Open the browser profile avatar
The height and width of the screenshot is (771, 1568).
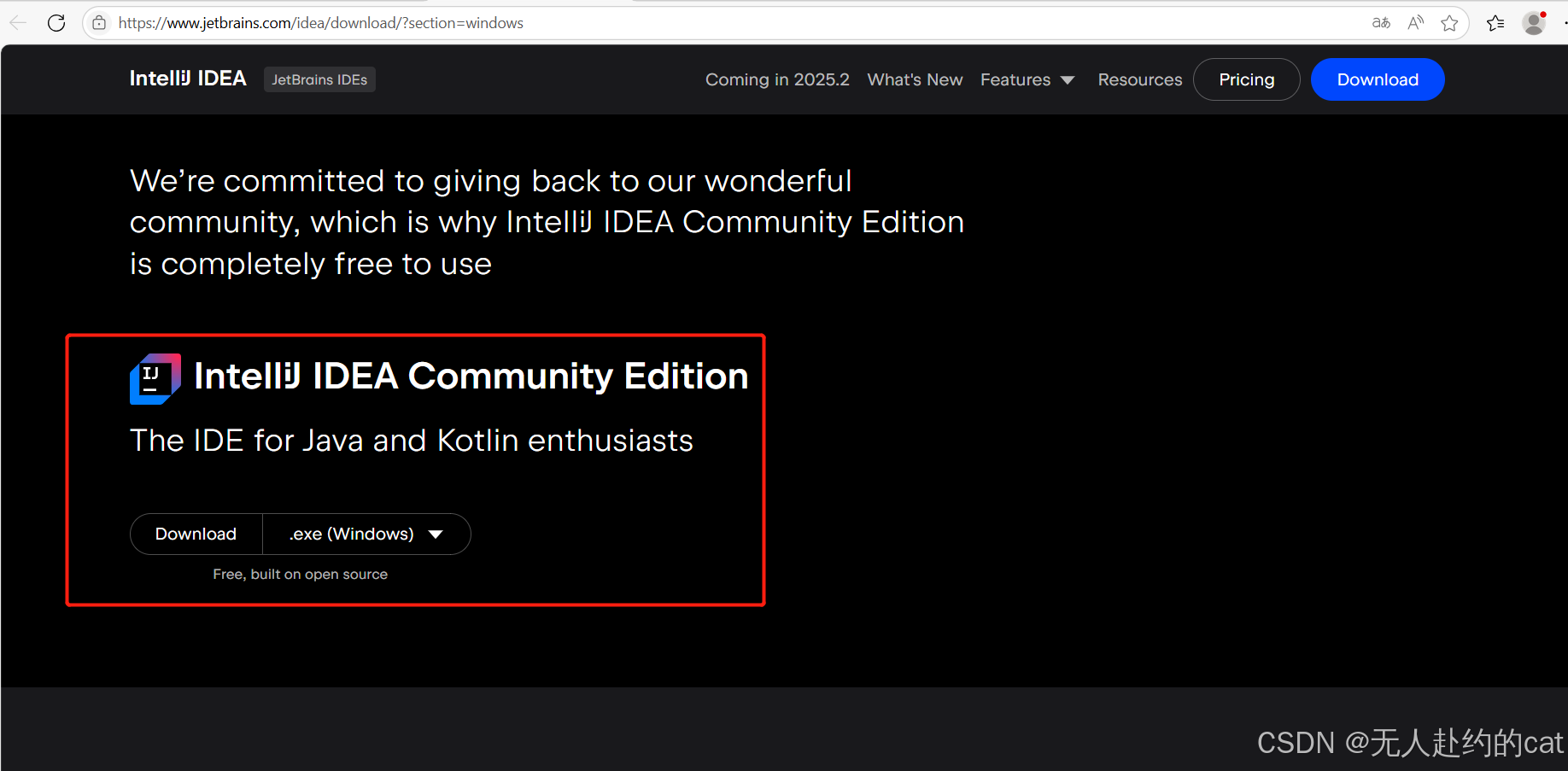(1535, 23)
